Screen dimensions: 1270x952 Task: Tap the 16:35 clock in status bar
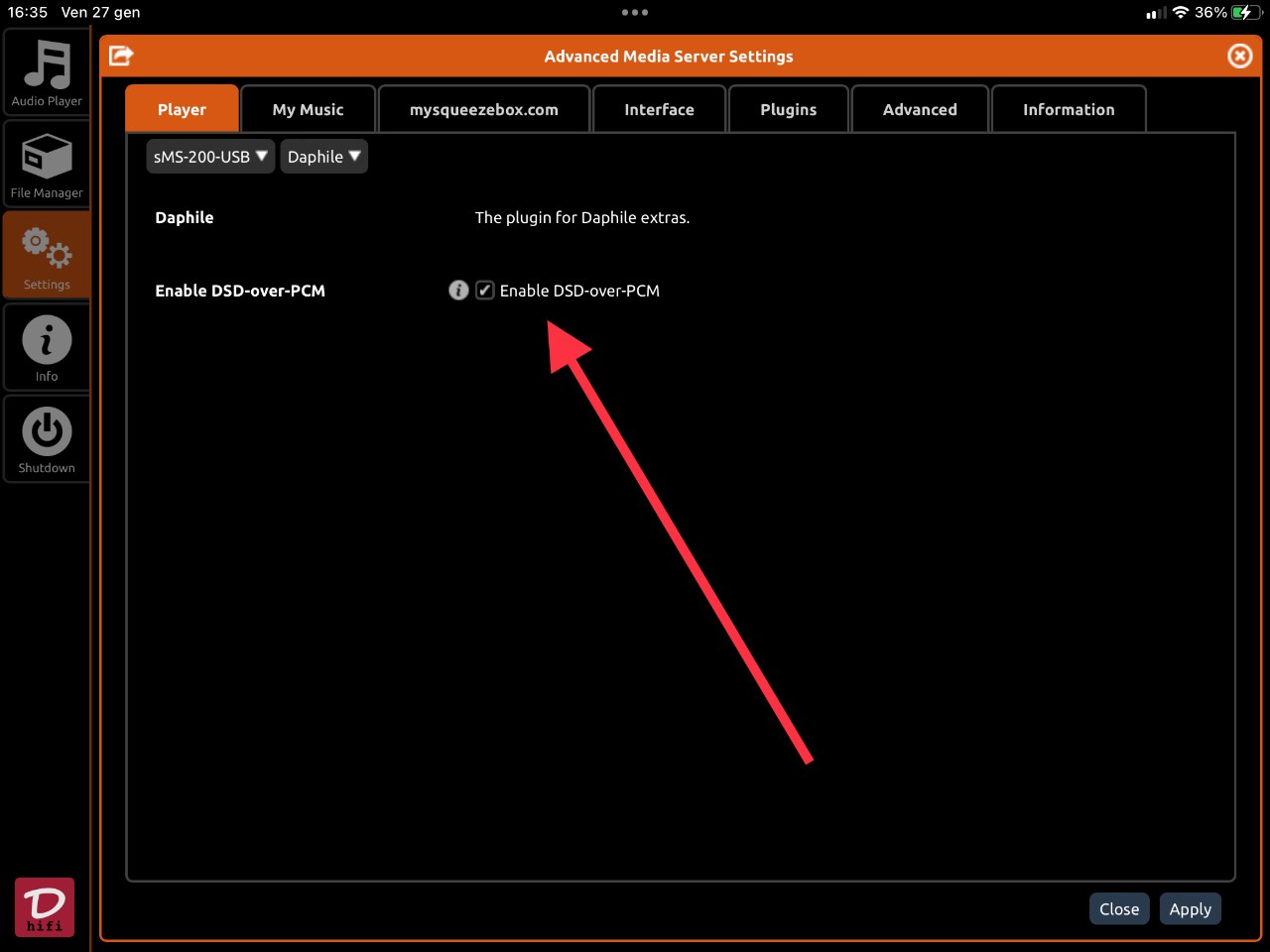(x=28, y=12)
